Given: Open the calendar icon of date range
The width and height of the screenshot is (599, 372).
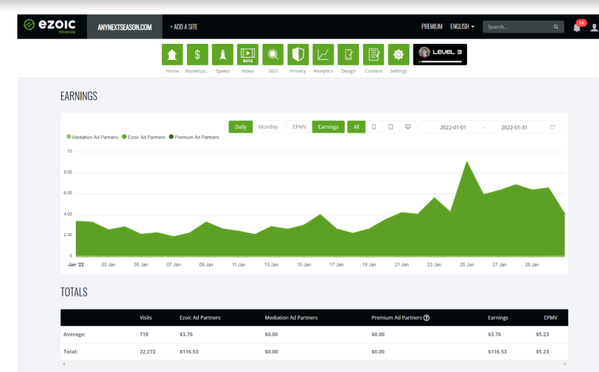Looking at the screenshot, I should point(552,127).
